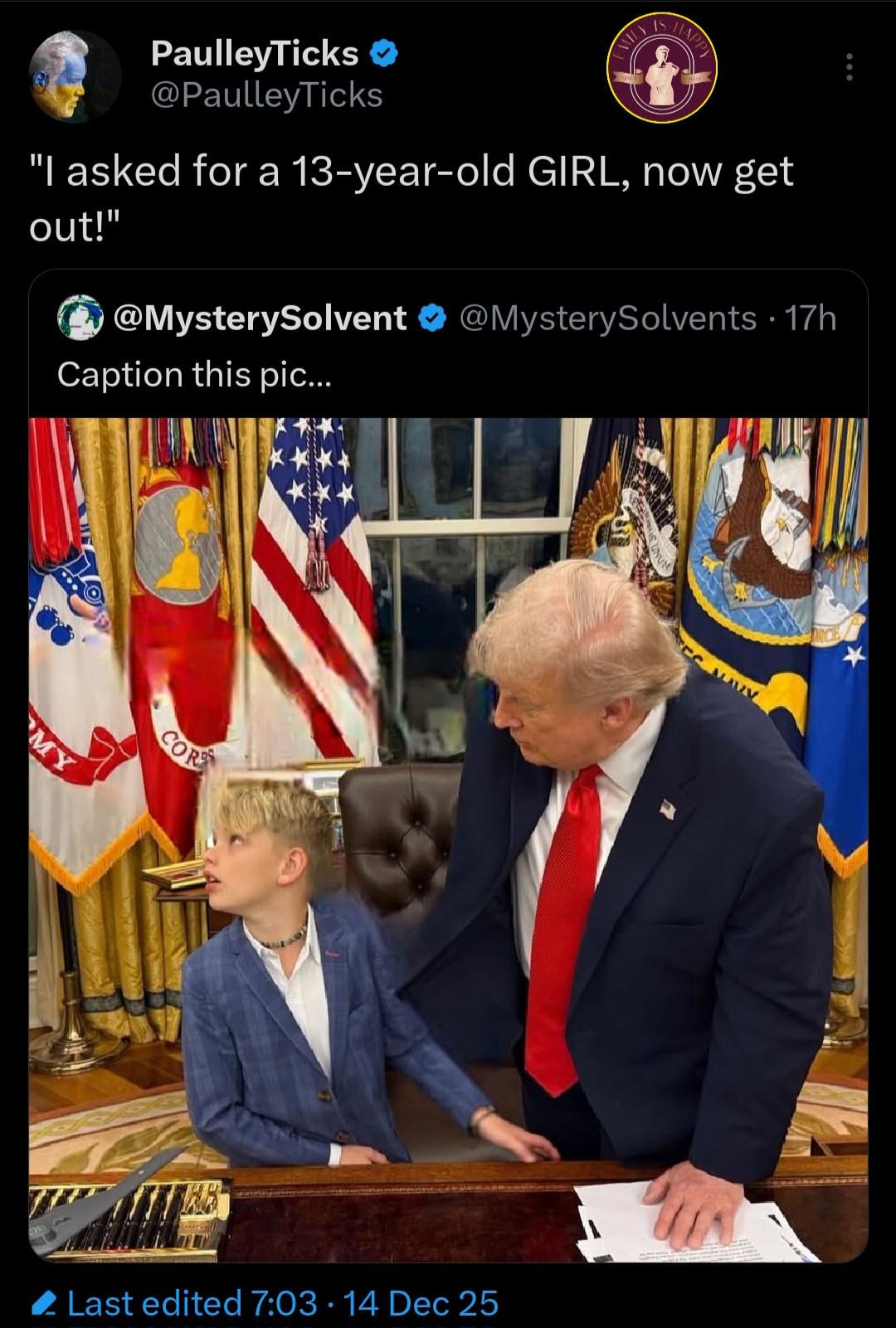View edit history via Last edited 7:03
This screenshot has height=1328, width=896.
(192, 1304)
